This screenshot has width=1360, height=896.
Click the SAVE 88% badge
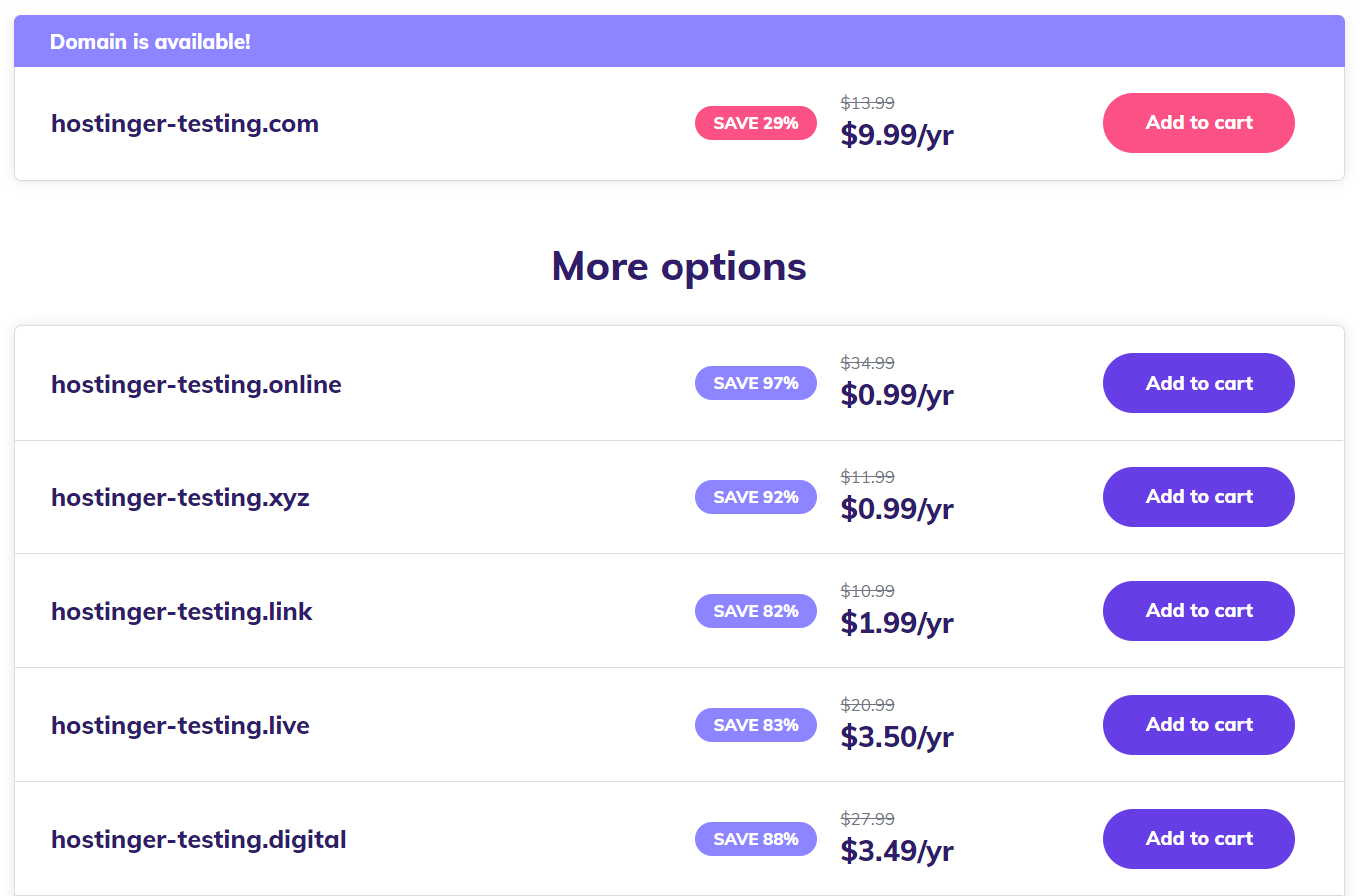pos(755,839)
